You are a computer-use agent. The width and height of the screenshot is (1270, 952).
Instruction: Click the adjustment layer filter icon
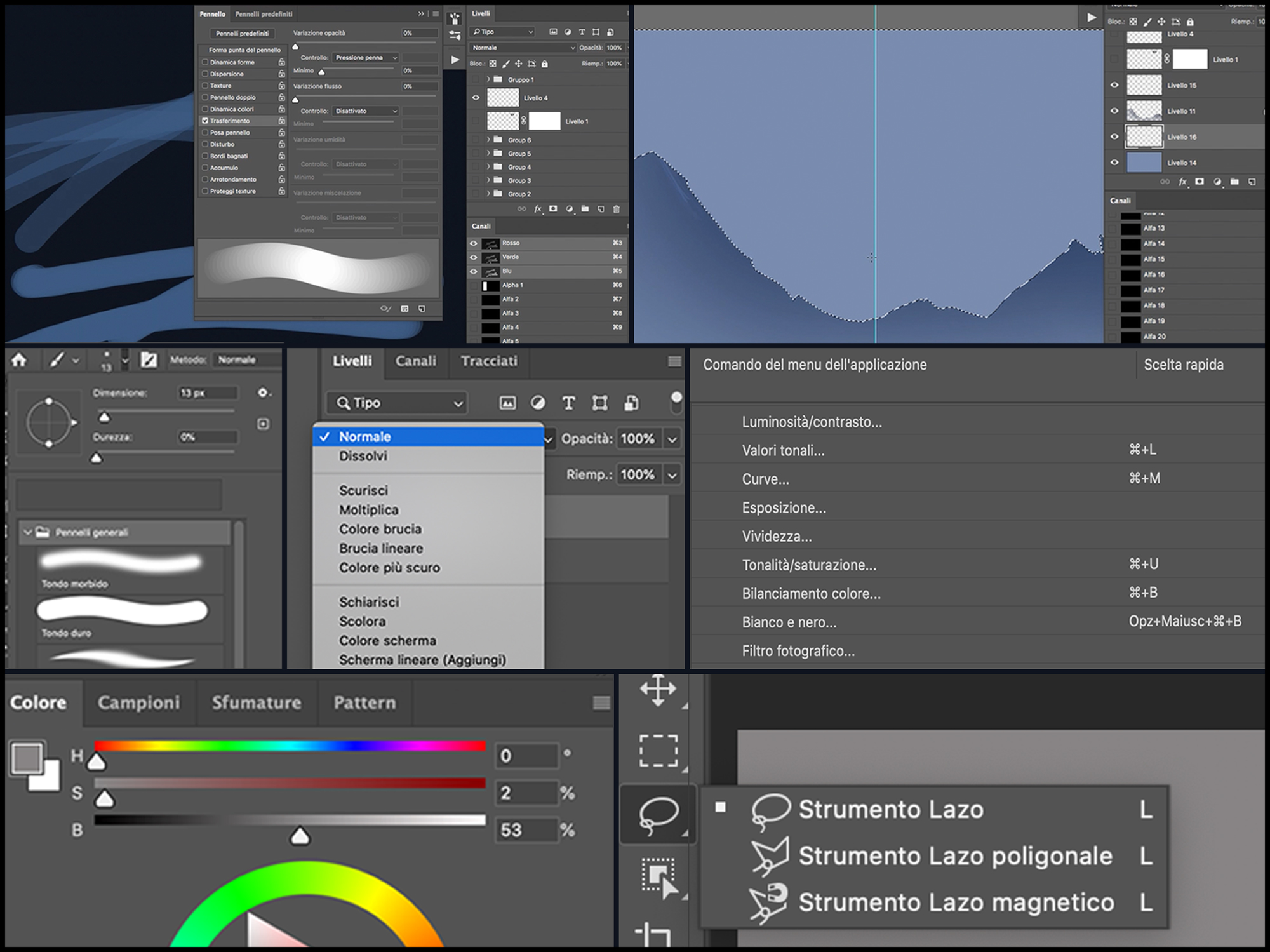(538, 403)
